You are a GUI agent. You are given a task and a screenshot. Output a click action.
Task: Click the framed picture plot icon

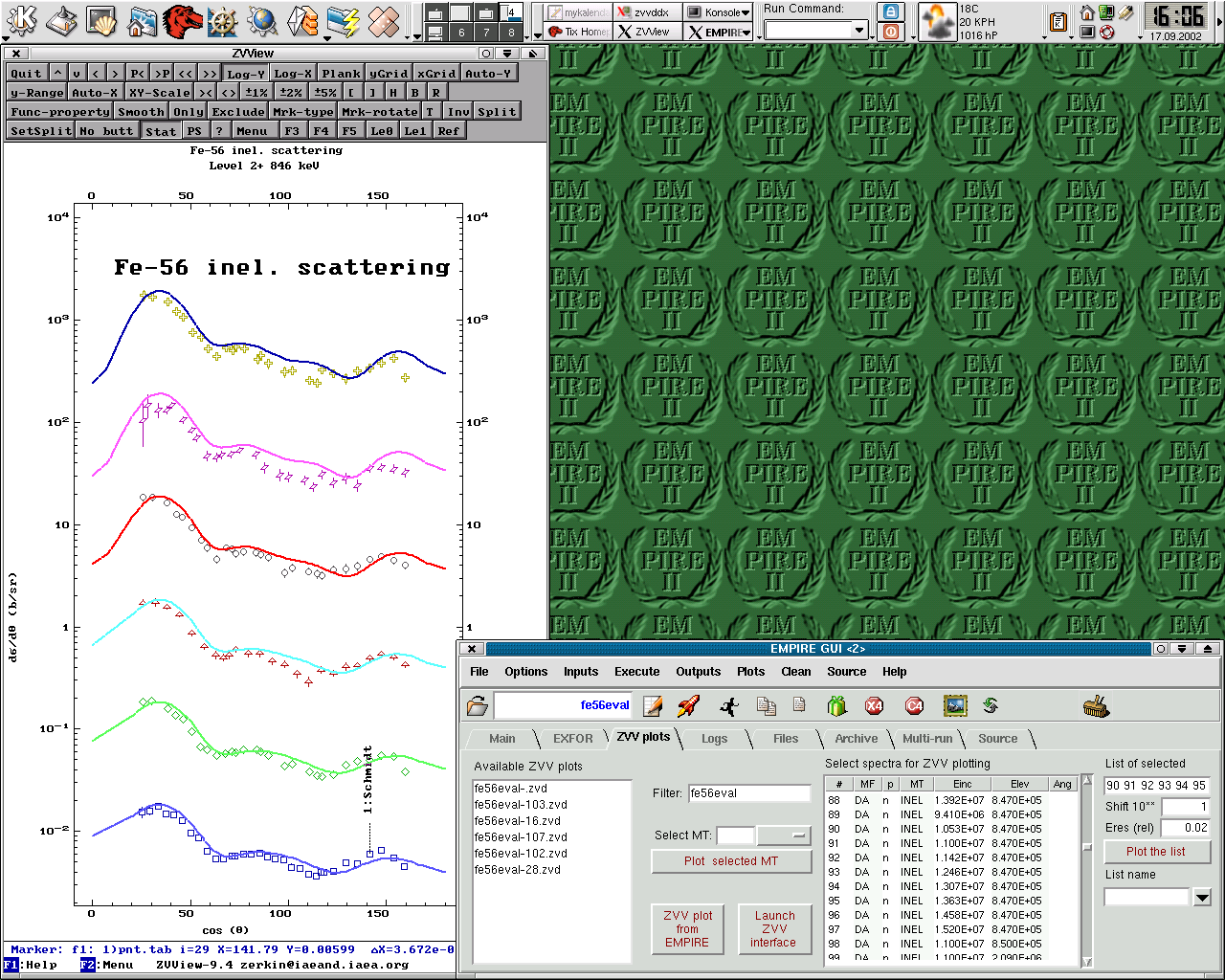point(955,706)
